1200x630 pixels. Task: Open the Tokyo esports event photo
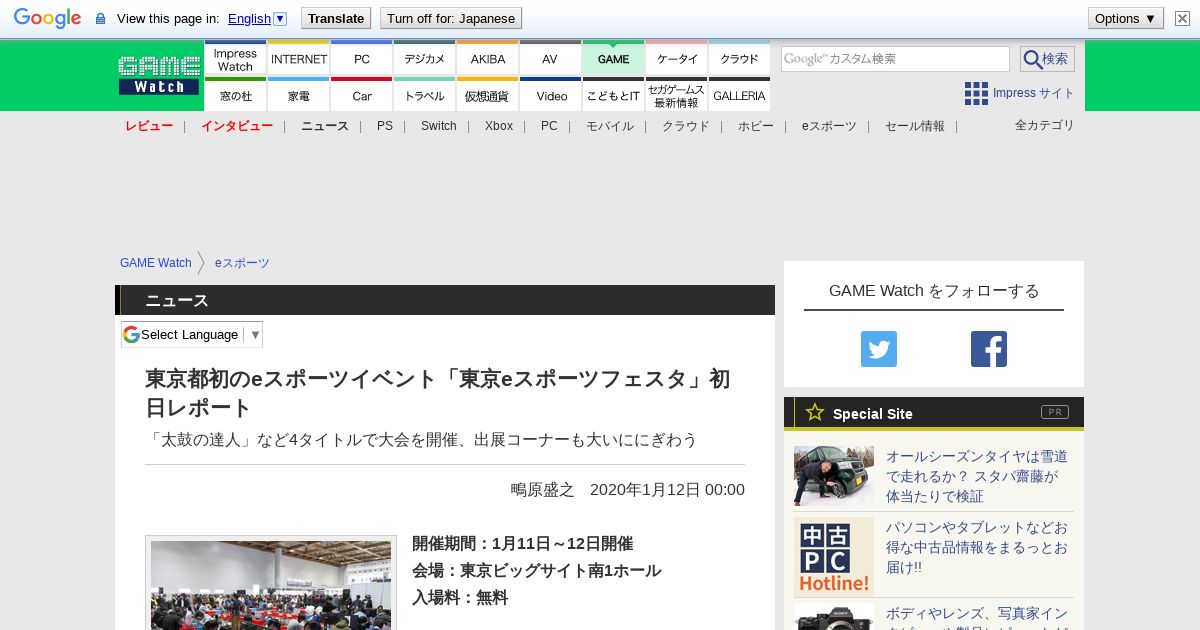[271, 584]
